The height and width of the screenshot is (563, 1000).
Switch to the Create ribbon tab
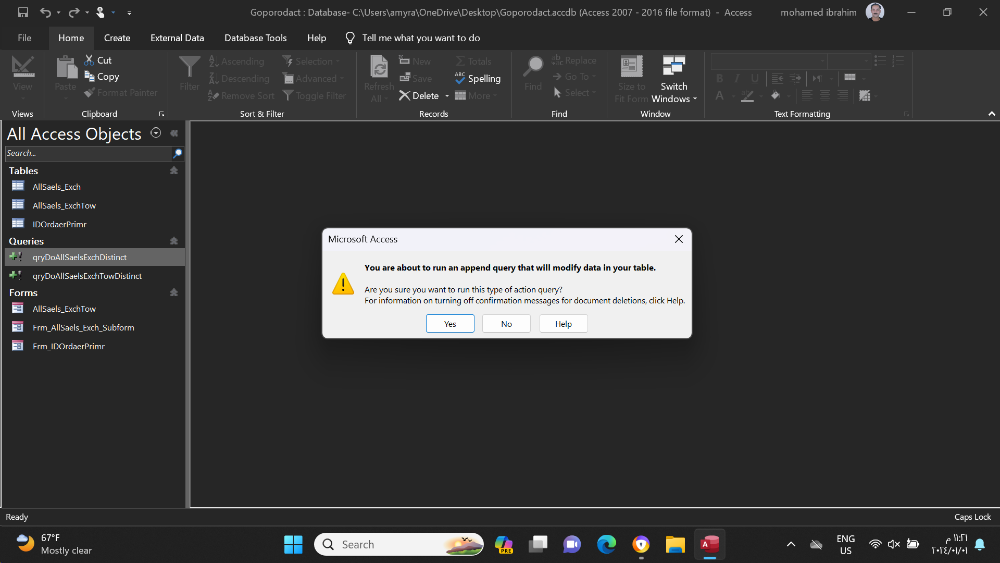click(x=117, y=38)
